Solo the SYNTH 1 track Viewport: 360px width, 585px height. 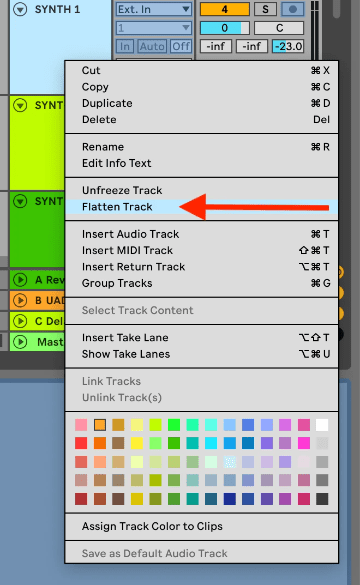click(265, 9)
